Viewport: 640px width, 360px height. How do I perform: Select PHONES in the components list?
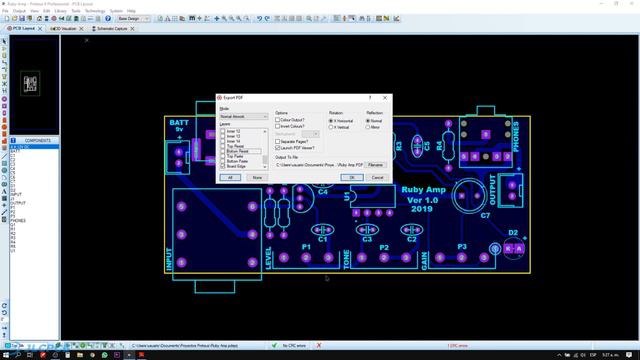click(x=18, y=220)
